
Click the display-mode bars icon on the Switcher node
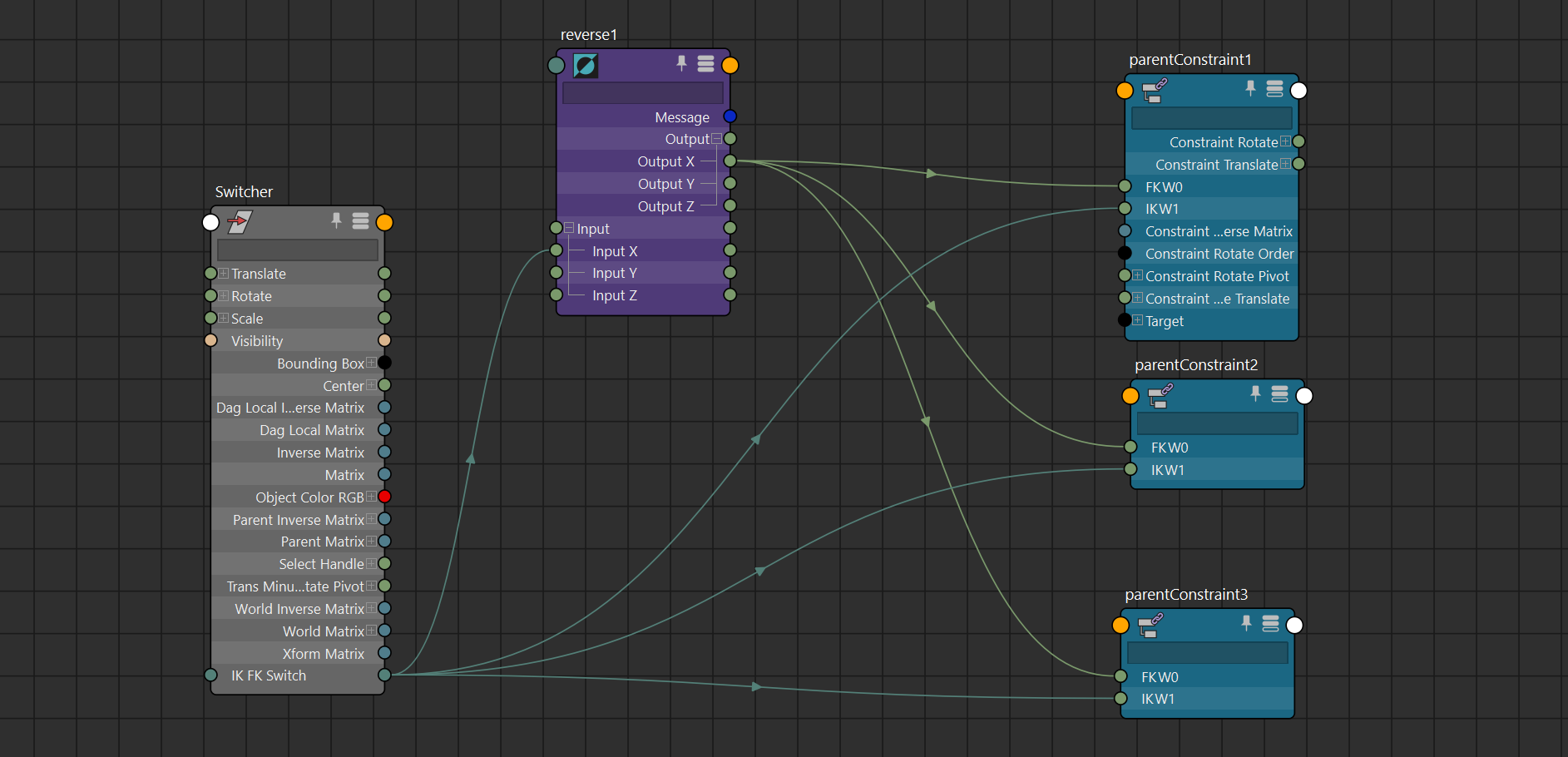(360, 221)
